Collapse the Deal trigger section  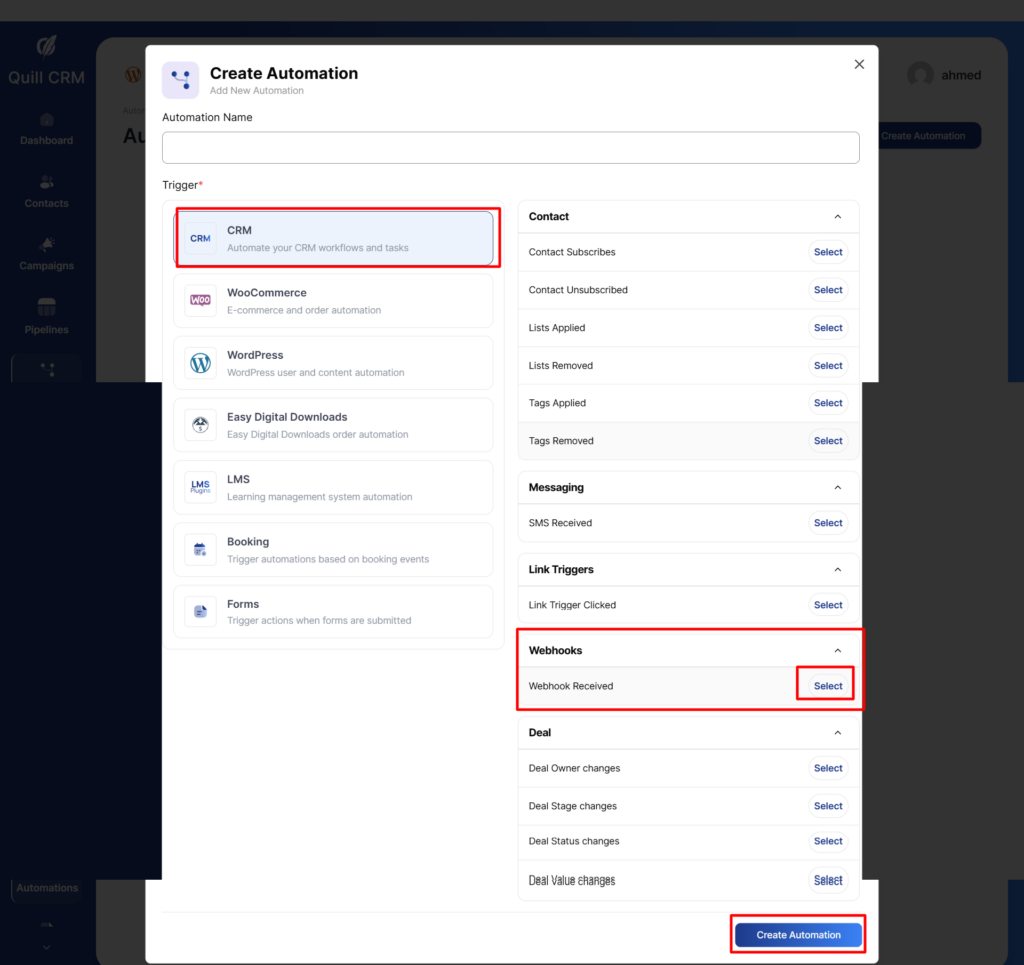(x=838, y=732)
